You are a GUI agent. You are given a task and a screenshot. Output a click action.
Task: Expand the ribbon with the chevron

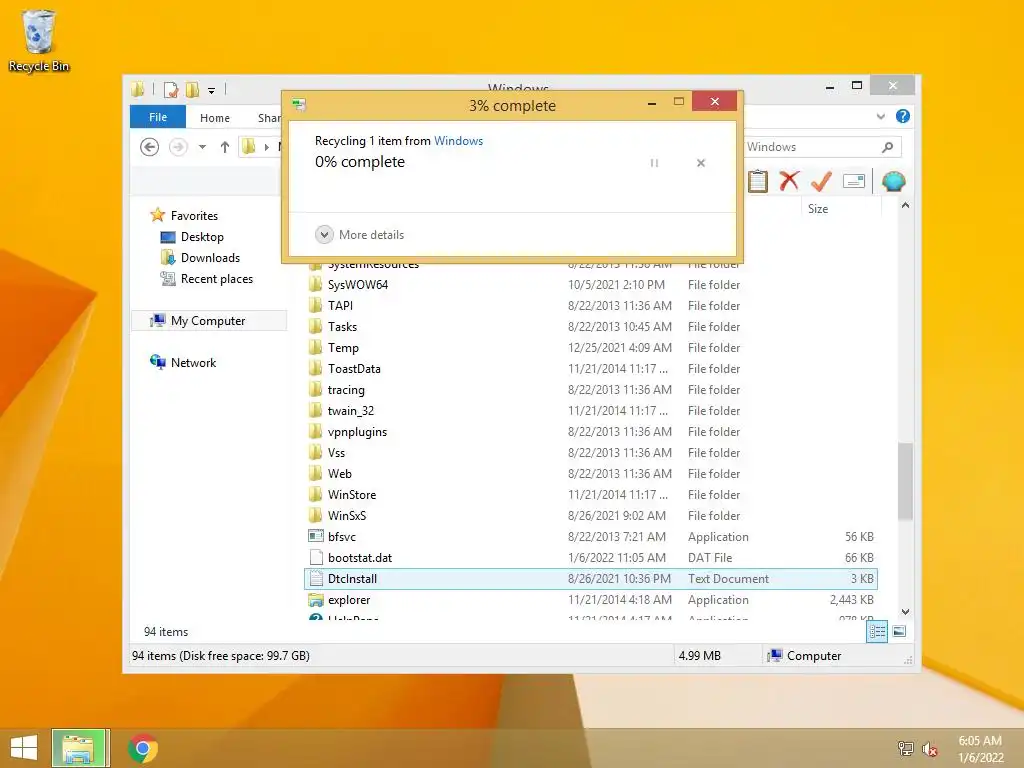[880, 116]
